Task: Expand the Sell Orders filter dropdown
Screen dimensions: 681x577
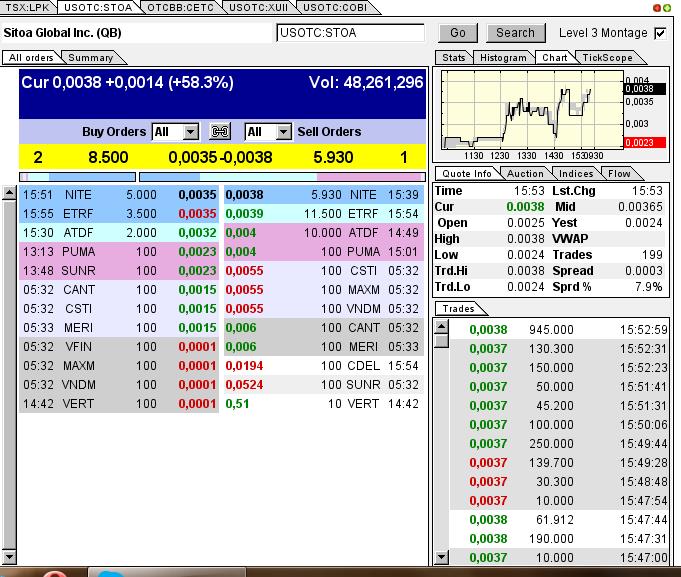Action: pyautogui.click(x=283, y=132)
